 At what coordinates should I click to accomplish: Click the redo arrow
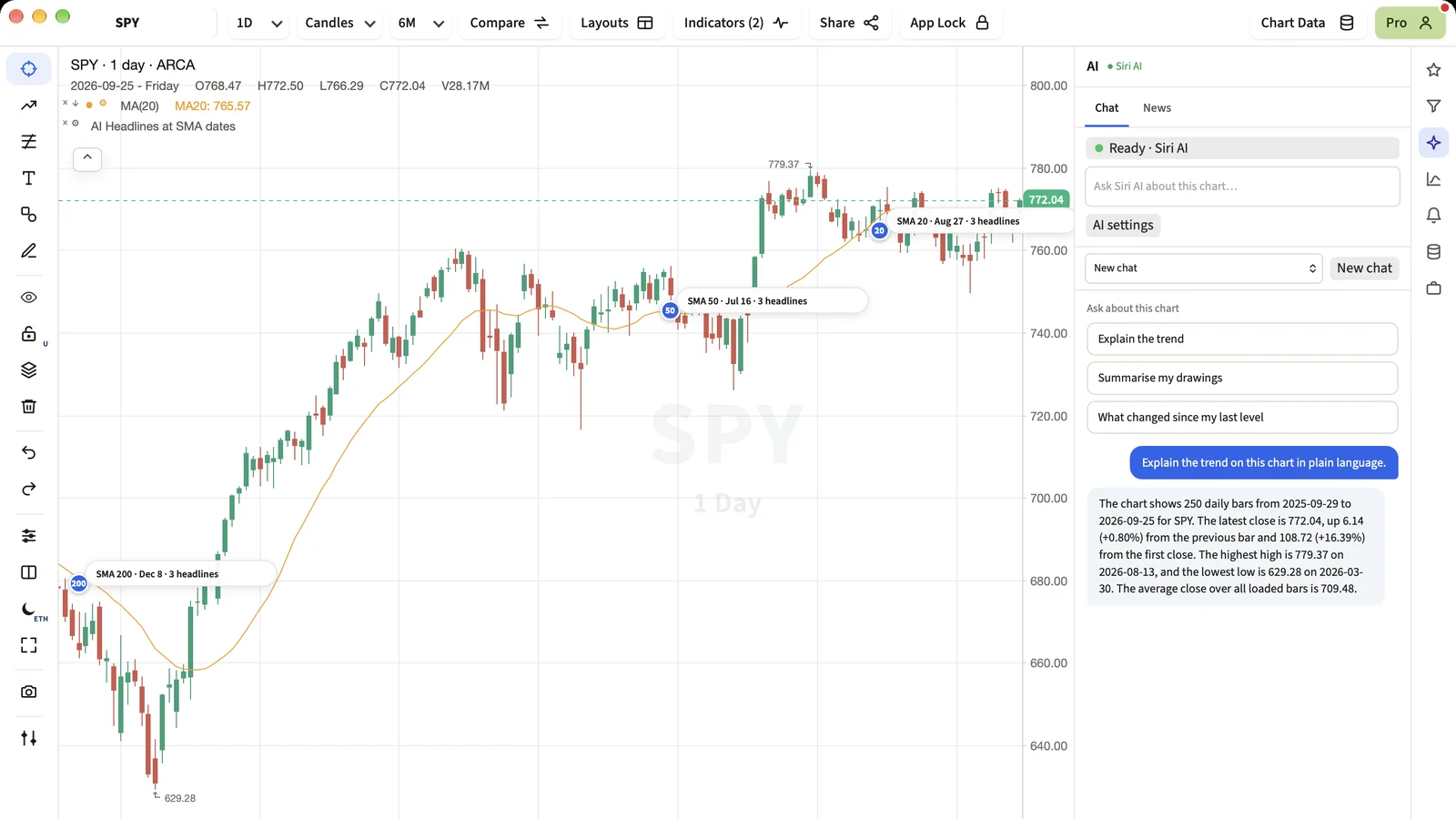click(x=29, y=490)
